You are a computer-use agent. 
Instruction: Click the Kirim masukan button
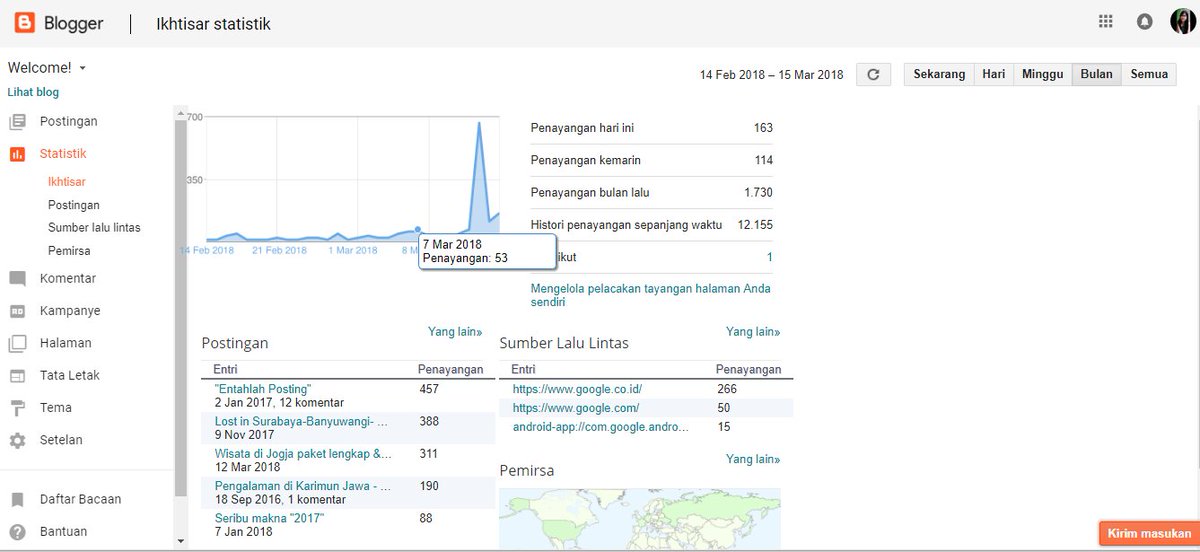1148,533
